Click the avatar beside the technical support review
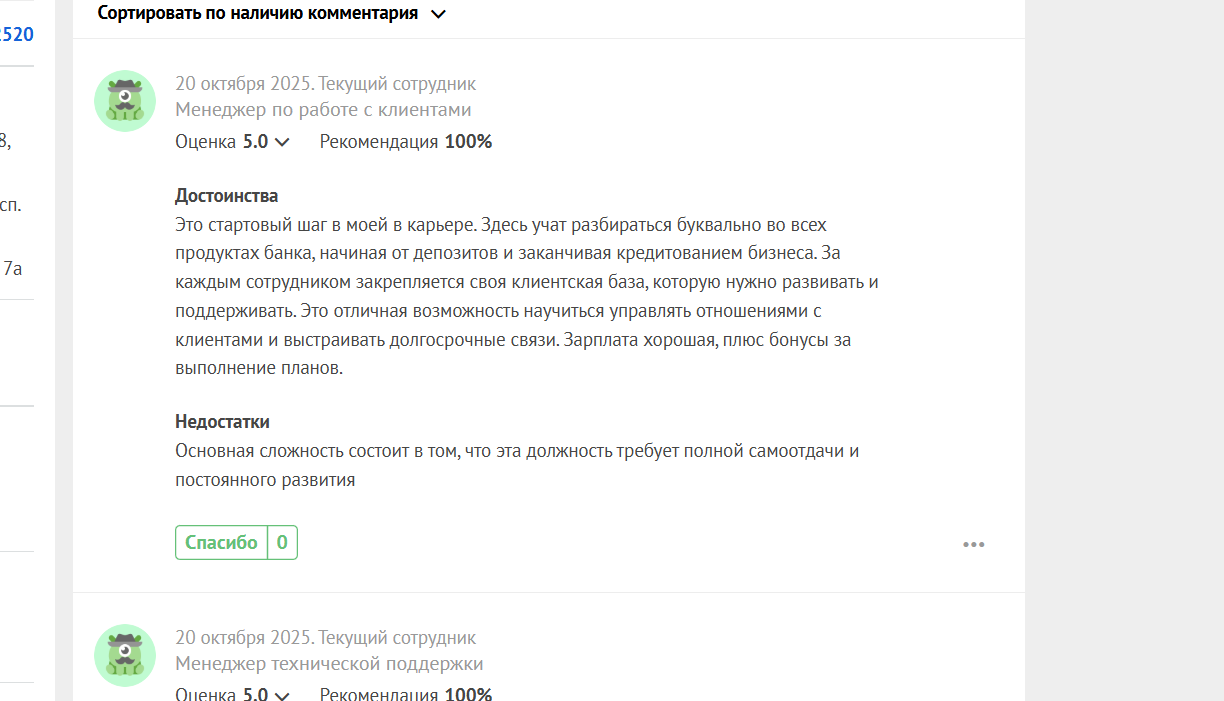 [x=125, y=655]
